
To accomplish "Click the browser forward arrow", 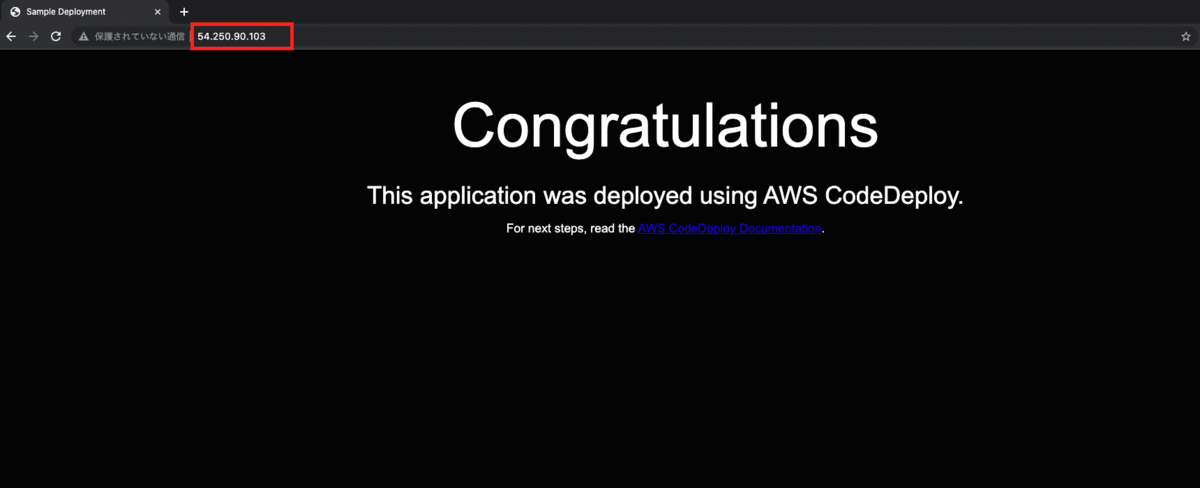I will [x=34, y=37].
